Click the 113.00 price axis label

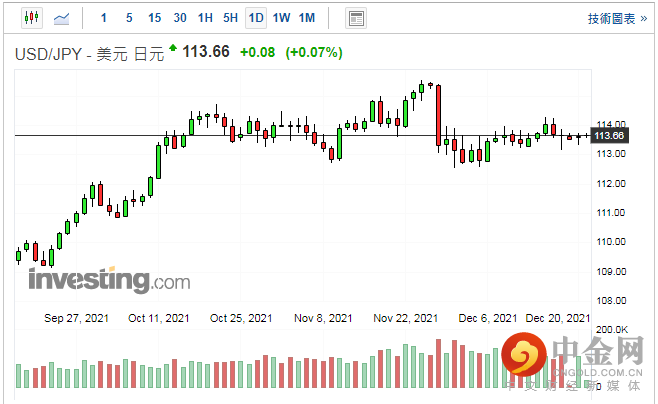point(611,154)
